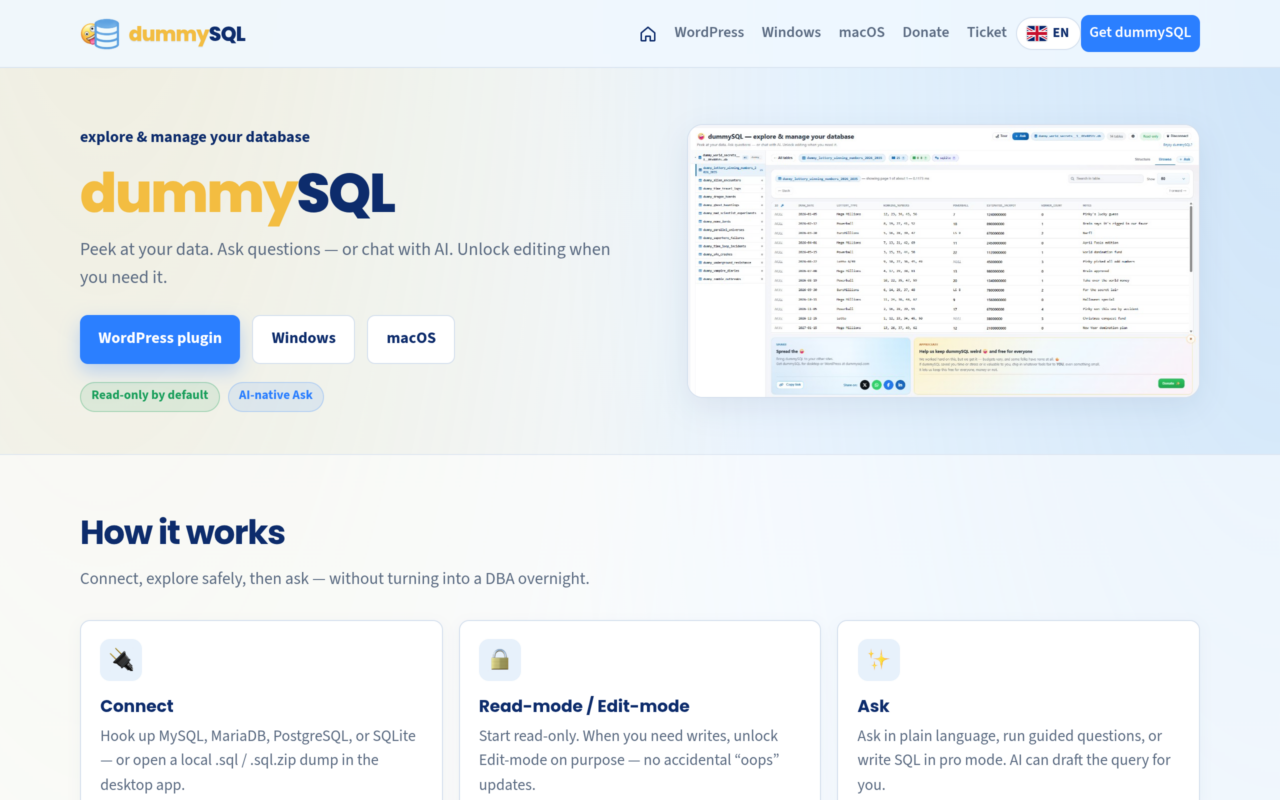Open the Ticket link in the navigation
Viewport: 1280px width, 800px height.
pos(987,32)
